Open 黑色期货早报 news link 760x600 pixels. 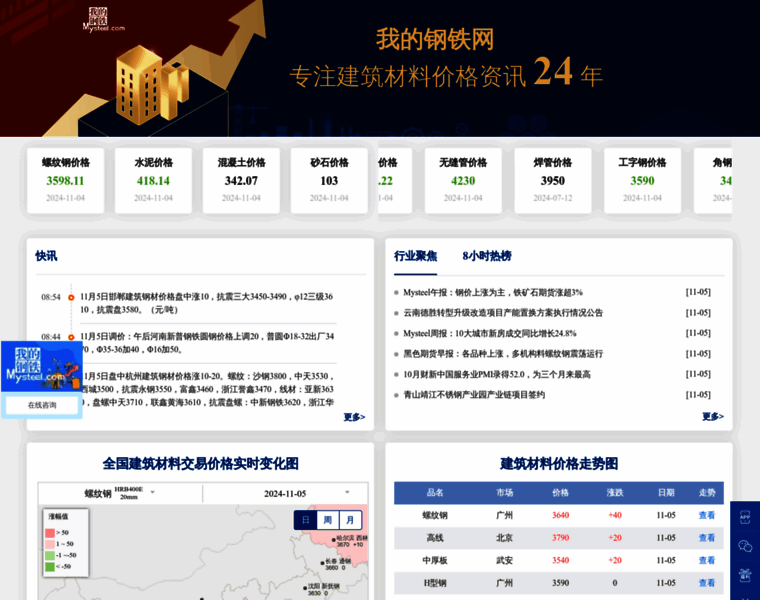(503, 354)
